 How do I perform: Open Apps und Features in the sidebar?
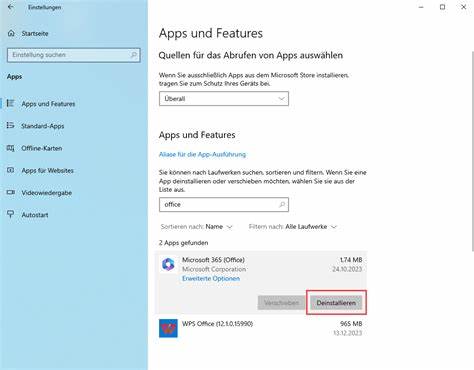pyautogui.click(x=48, y=104)
